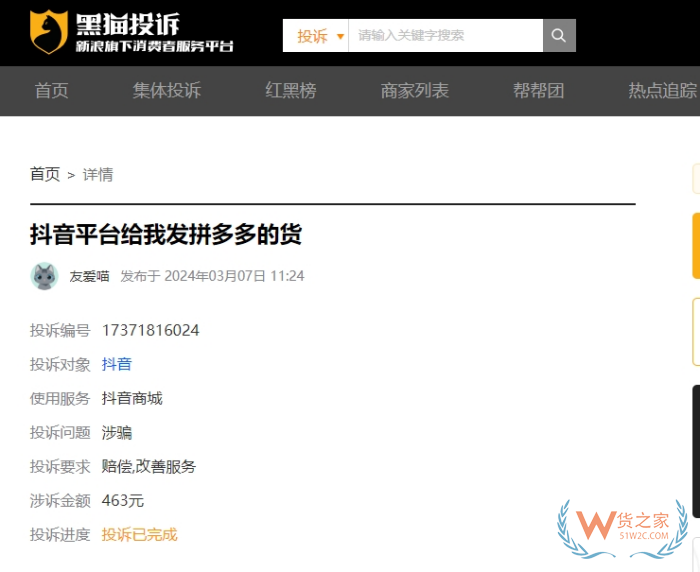The height and width of the screenshot is (572, 700).
Task: Click the 黑猫投诉 site title text
Action: 128,24
